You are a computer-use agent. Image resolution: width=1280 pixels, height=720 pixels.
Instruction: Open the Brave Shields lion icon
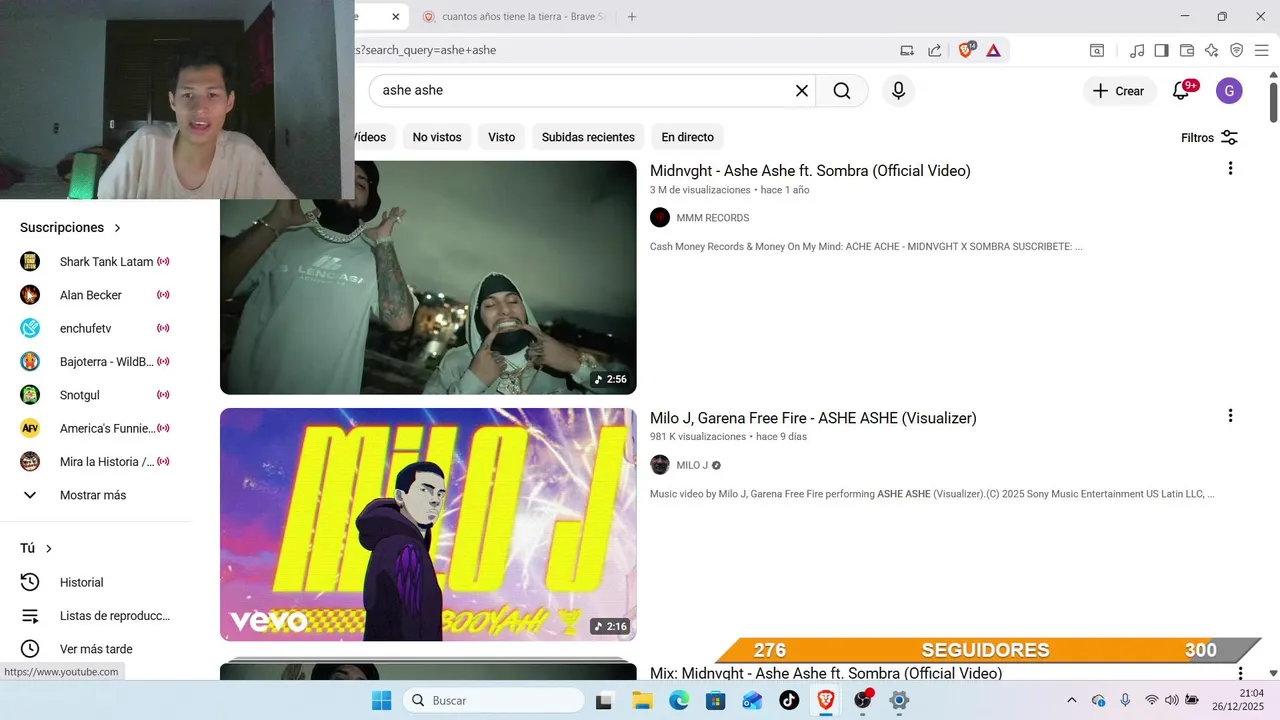click(966, 50)
